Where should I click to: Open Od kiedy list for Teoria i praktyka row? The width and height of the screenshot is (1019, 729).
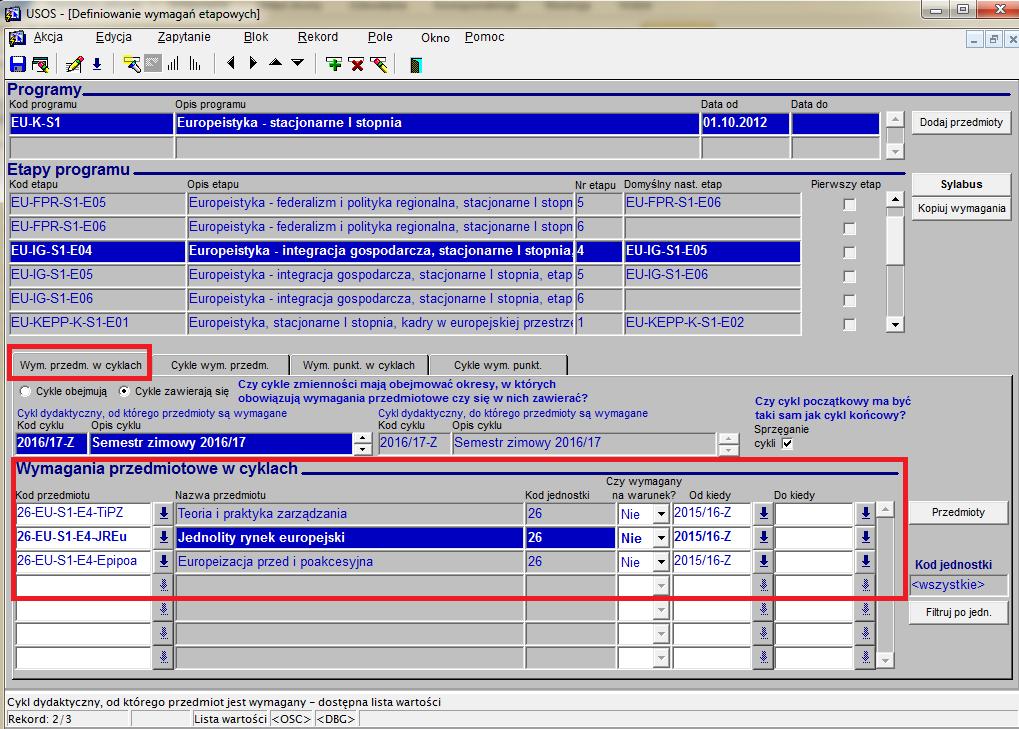click(x=764, y=514)
